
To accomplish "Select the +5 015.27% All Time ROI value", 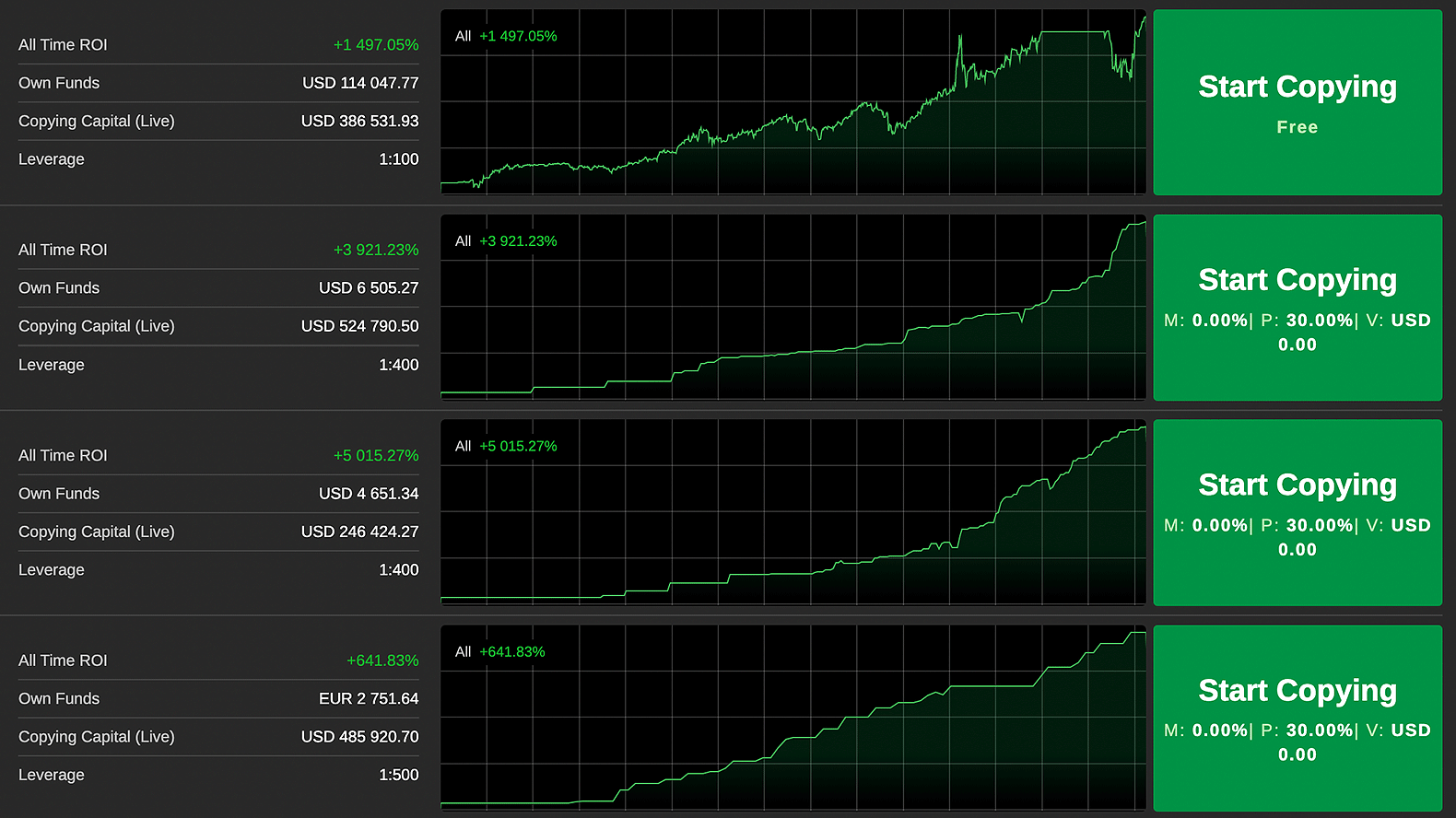I will coord(376,456).
